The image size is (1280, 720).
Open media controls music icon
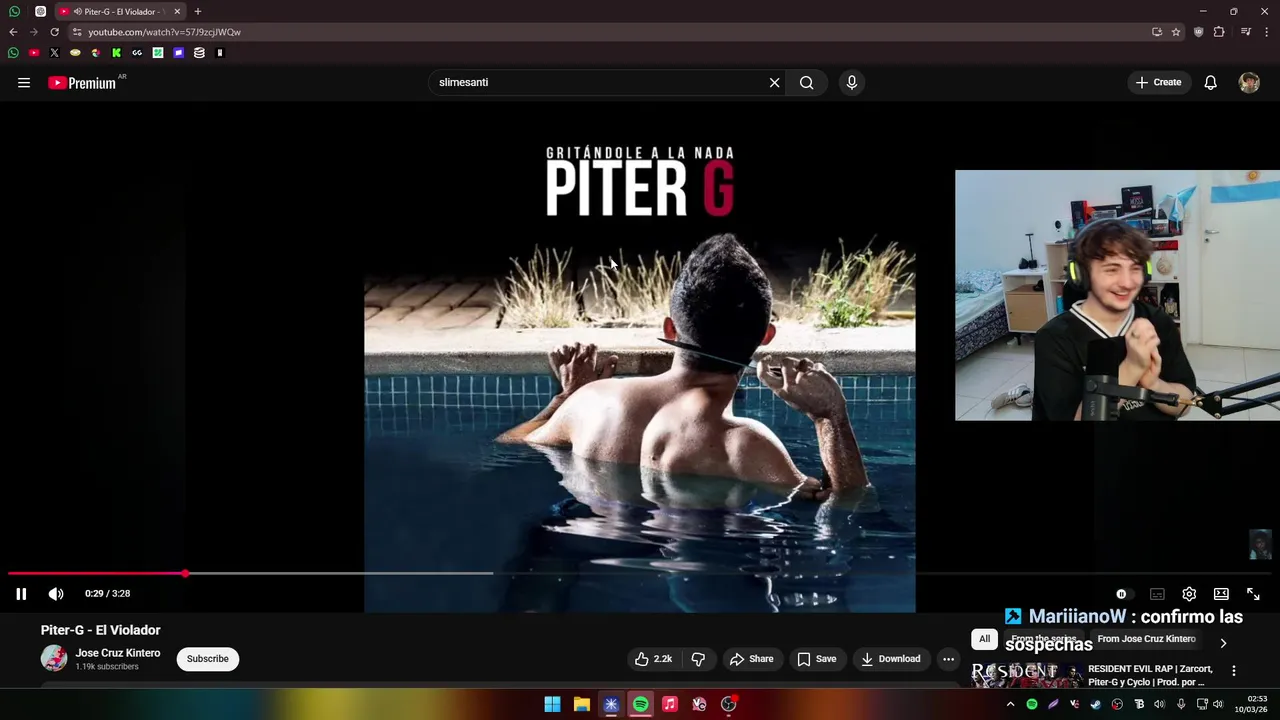coord(1246,32)
